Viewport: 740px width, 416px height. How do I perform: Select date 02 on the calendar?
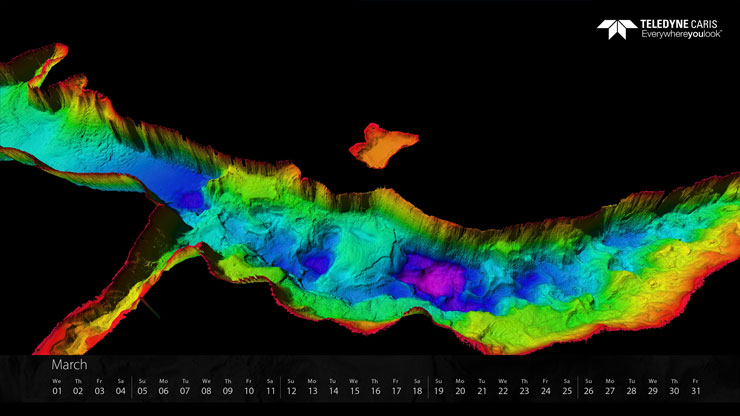(x=78, y=391)
